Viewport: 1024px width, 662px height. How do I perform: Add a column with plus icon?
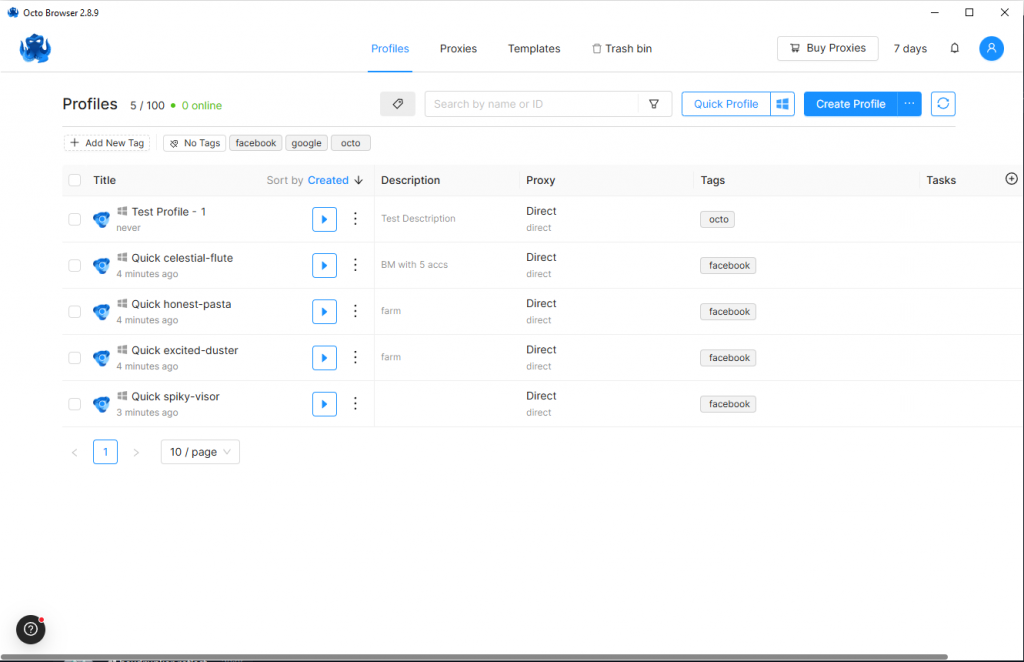(1011, 179)
